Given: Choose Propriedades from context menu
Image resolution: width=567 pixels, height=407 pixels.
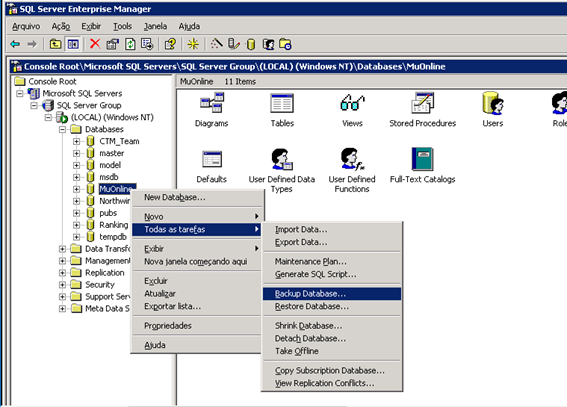Looking at the screenshot, I should pos(196,326).
